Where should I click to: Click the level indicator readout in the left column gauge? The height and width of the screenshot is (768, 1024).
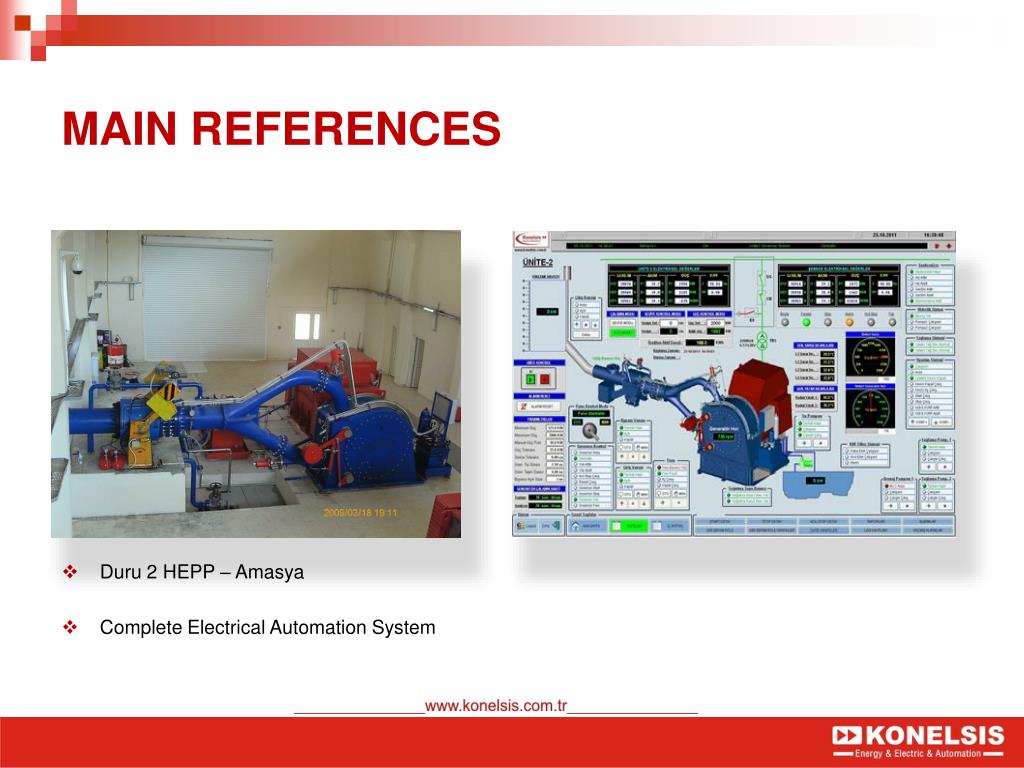(547, 312)
